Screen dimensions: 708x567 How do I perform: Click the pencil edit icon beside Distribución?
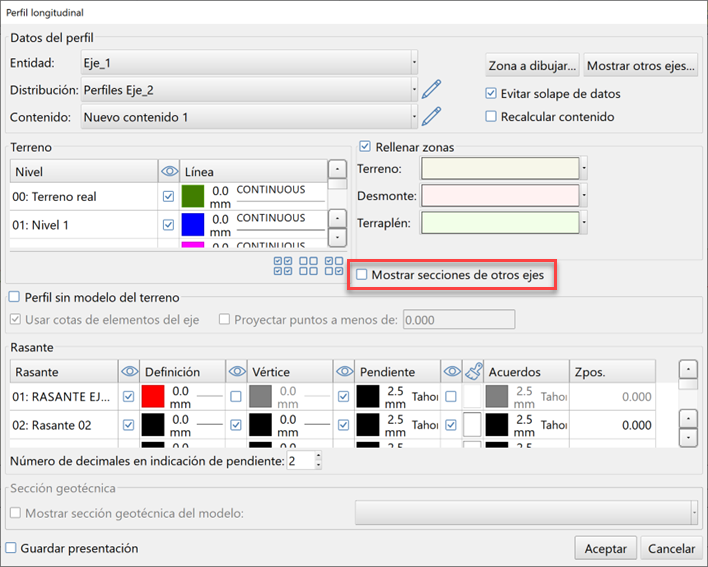tap(431, 90)
